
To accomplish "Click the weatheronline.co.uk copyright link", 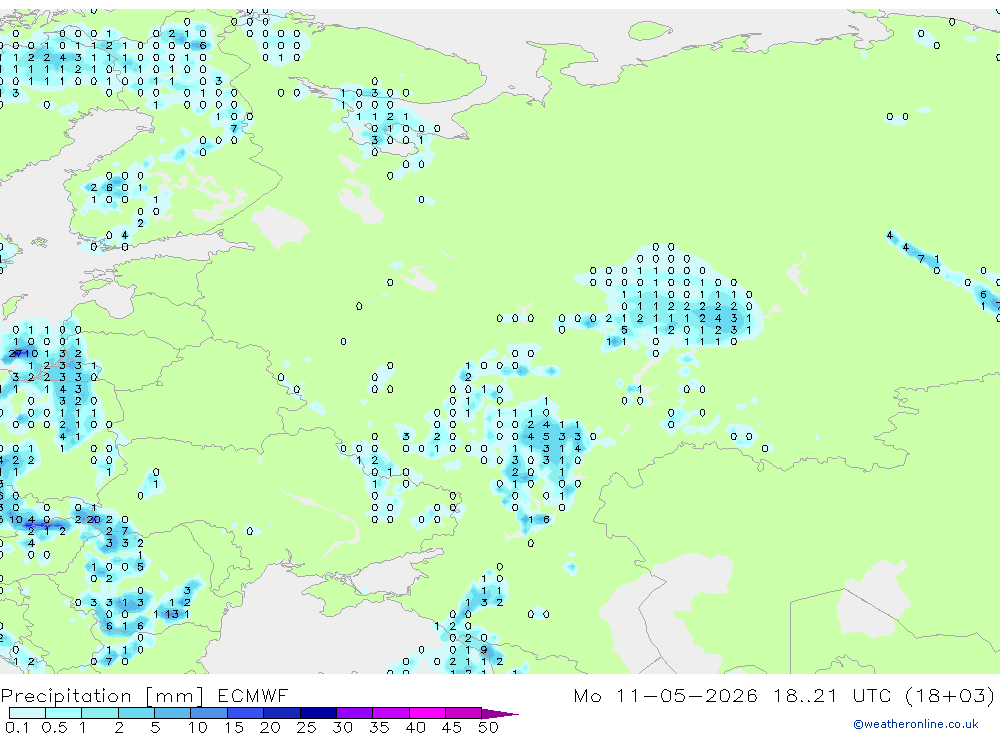I will 916,724.
